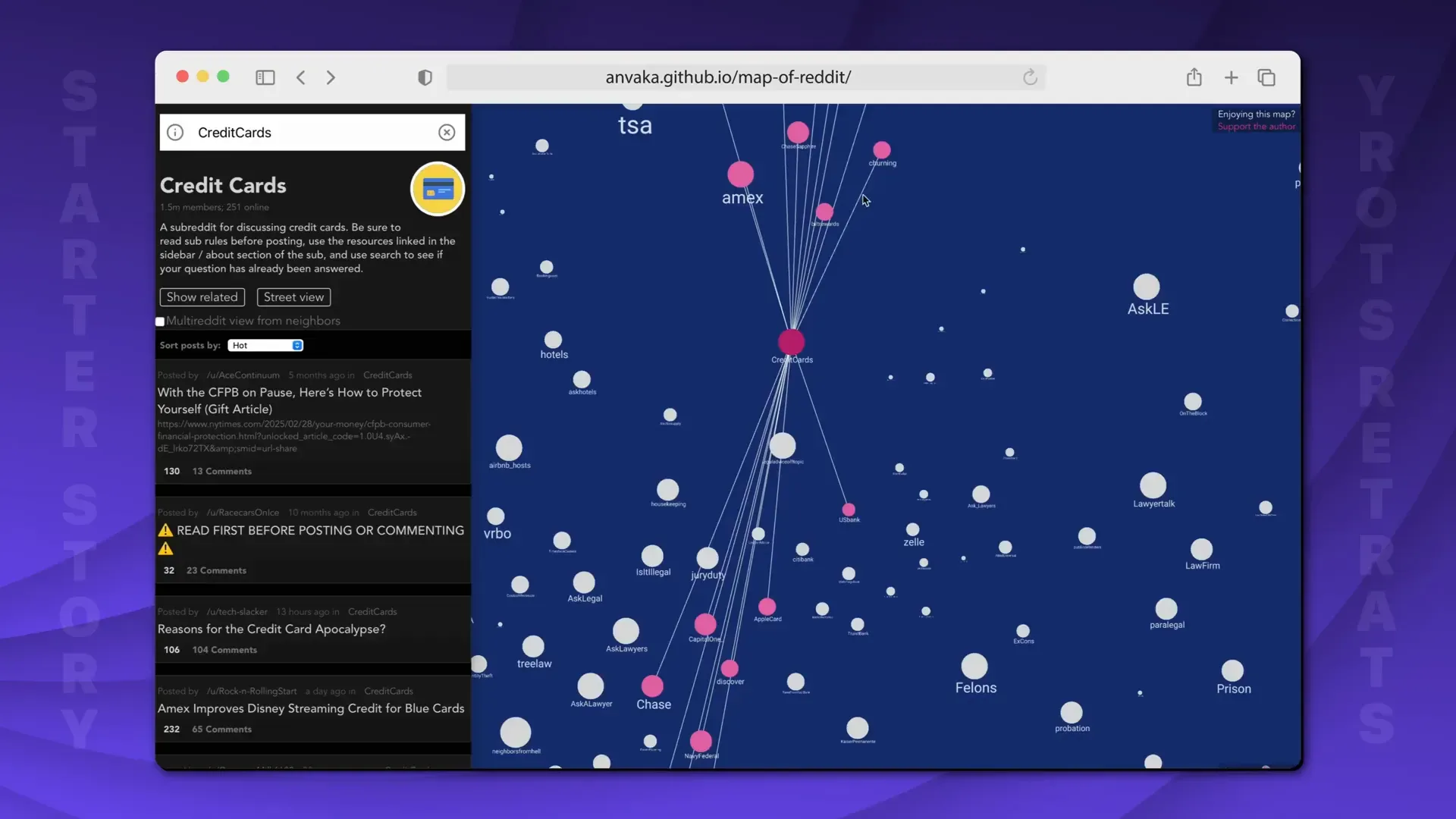Select the juryduty node on the map
Viewport: 1456px width, 819px height.
tap(708, 558)
